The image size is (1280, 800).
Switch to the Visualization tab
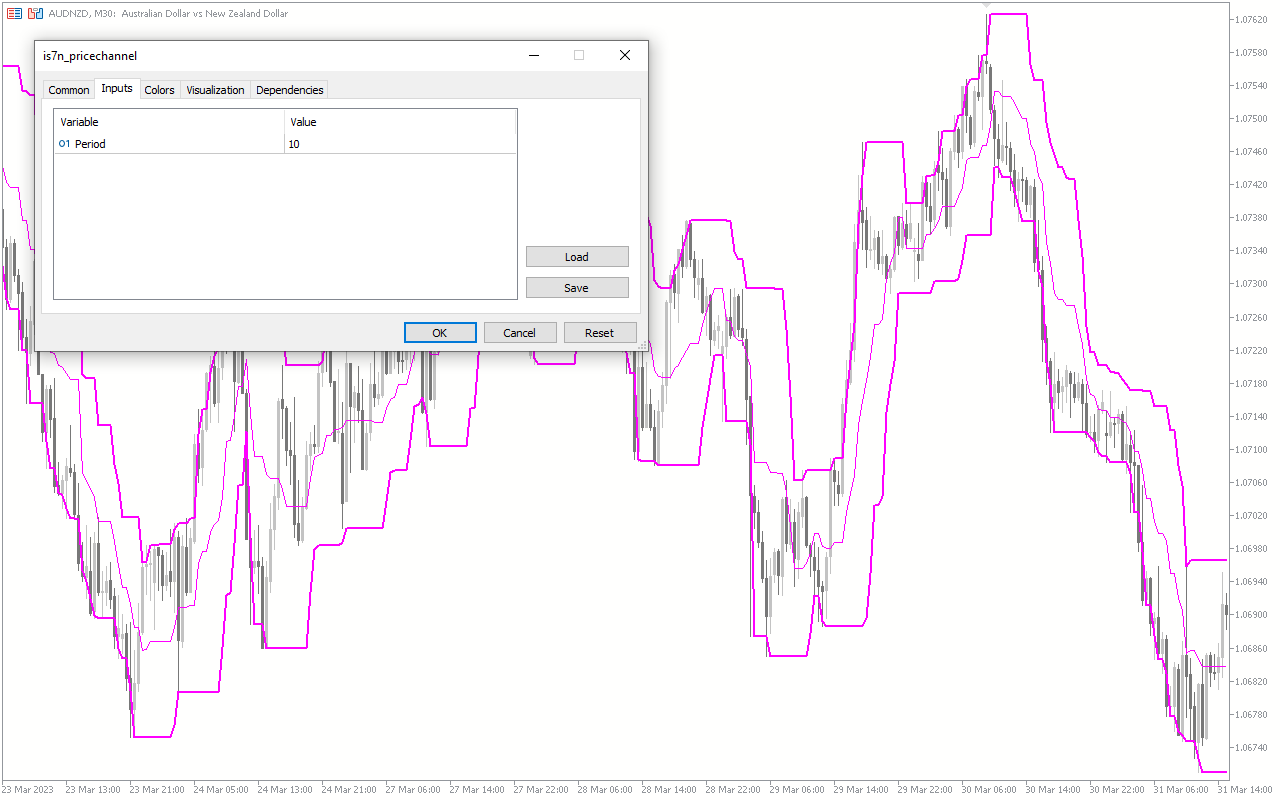[x=215, y=90]
